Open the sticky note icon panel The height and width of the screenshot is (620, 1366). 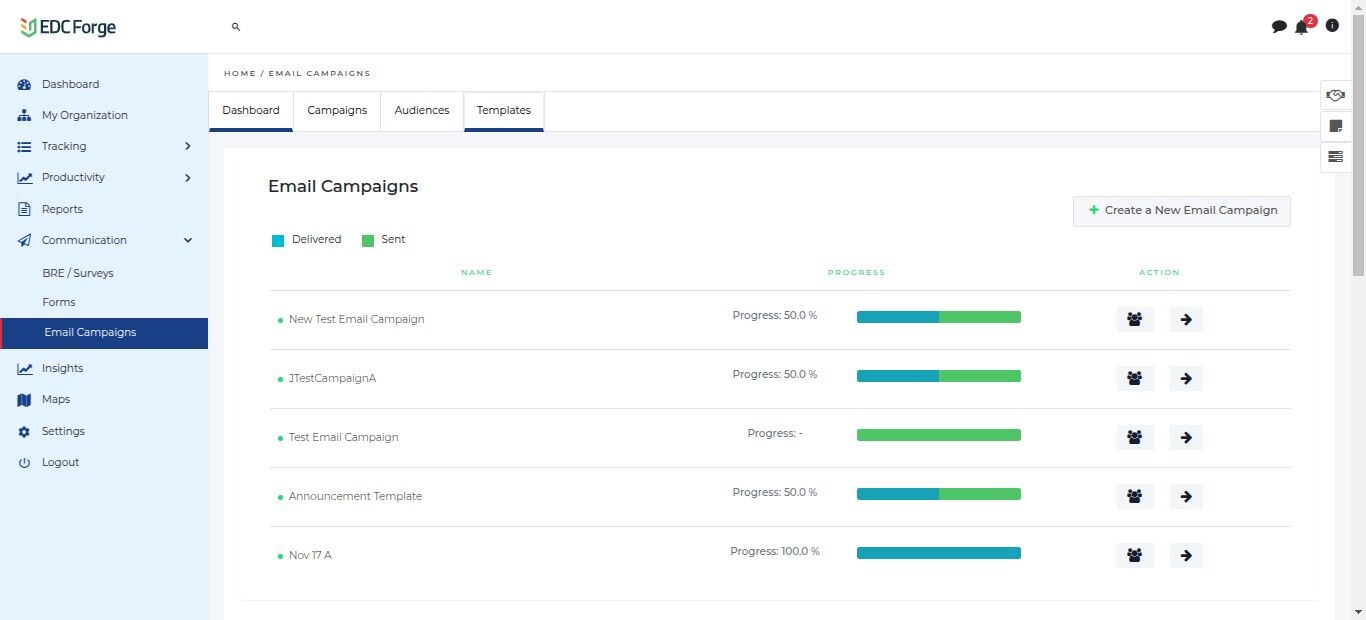tap(1335, 126)
